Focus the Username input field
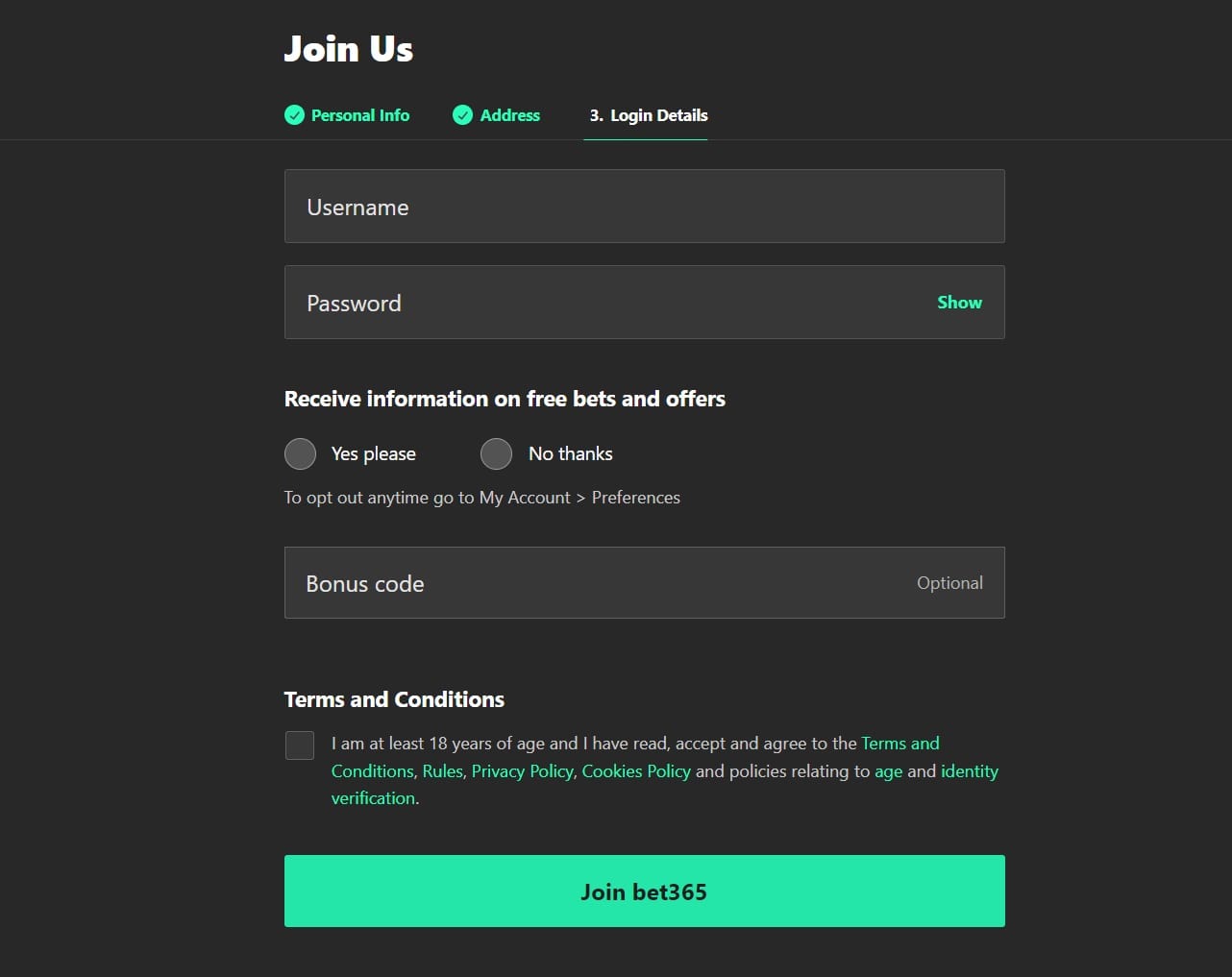Screen dimensions: 1232x977 pyautogui.click(x=644, y=207)
